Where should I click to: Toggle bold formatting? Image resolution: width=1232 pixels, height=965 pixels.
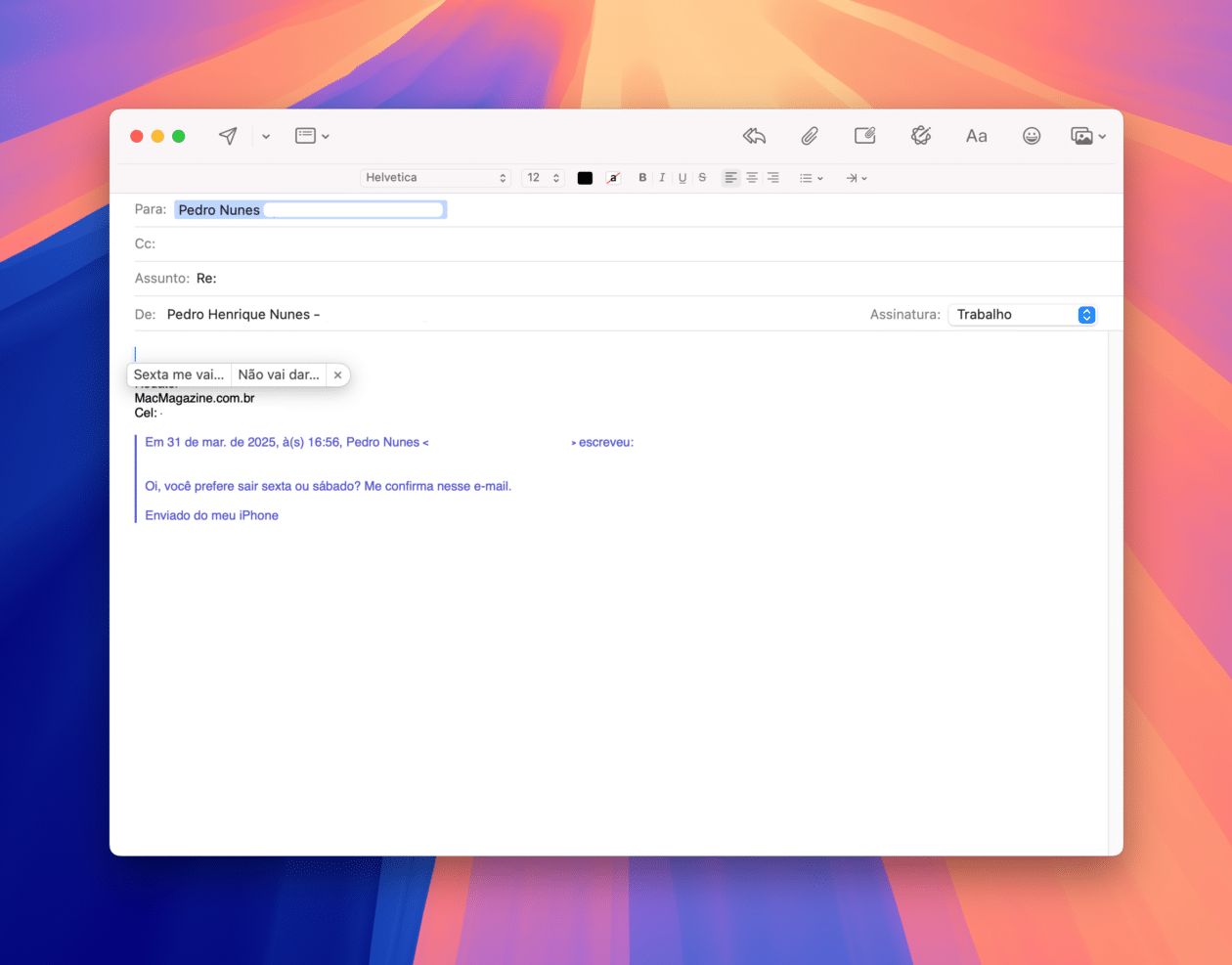click(x=642, y=178)
